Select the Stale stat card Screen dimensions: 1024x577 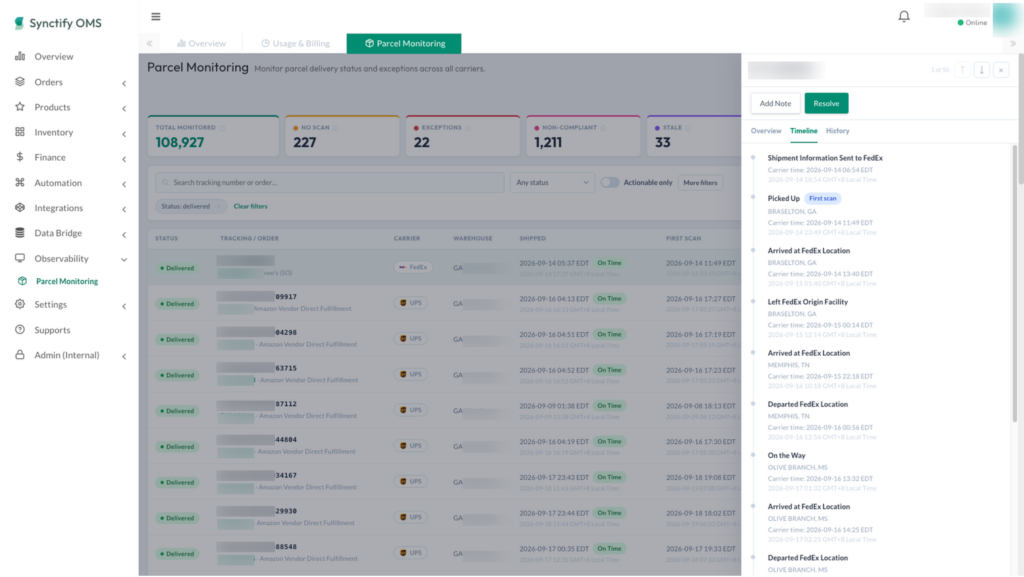[x=694, y=136]
